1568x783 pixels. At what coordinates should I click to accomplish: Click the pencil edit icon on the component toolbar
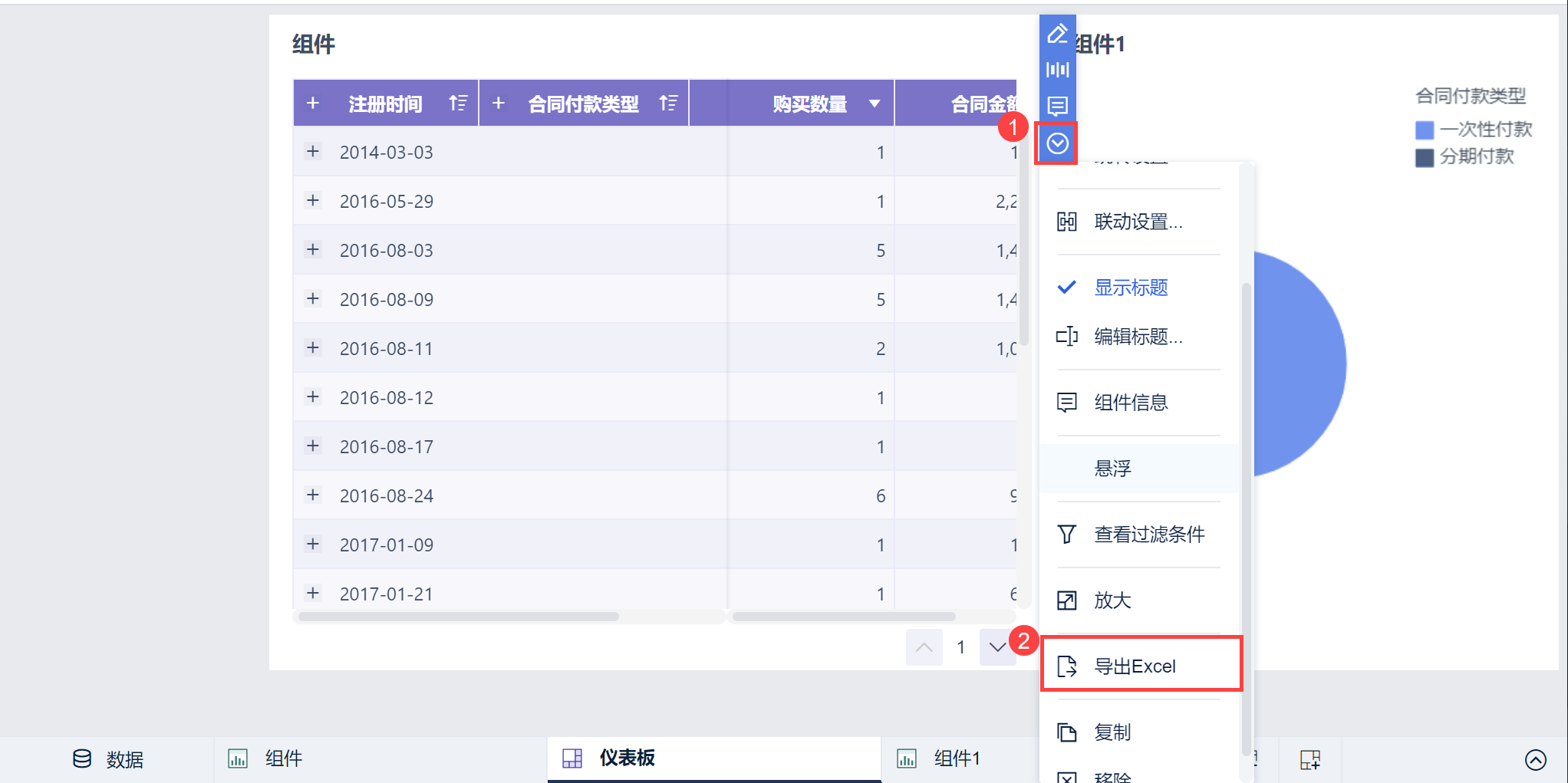pos(1057,34)
